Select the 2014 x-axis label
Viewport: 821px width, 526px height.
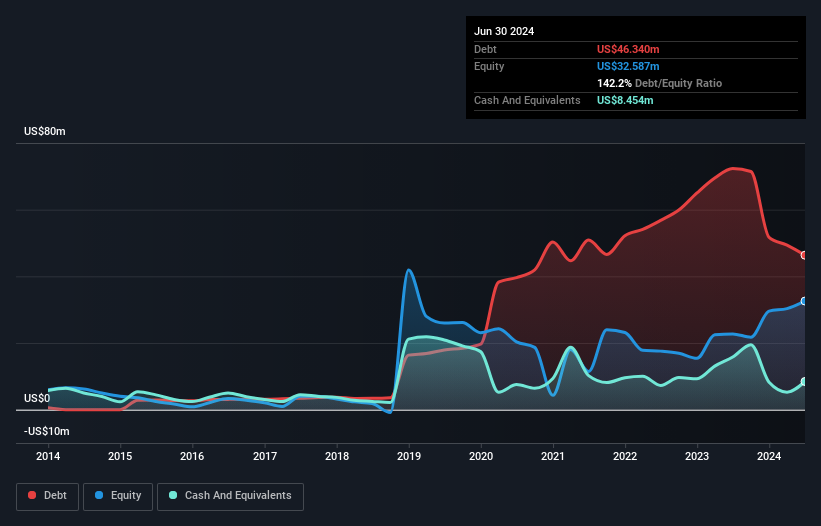pyautogui.click(x=48, y=456)
